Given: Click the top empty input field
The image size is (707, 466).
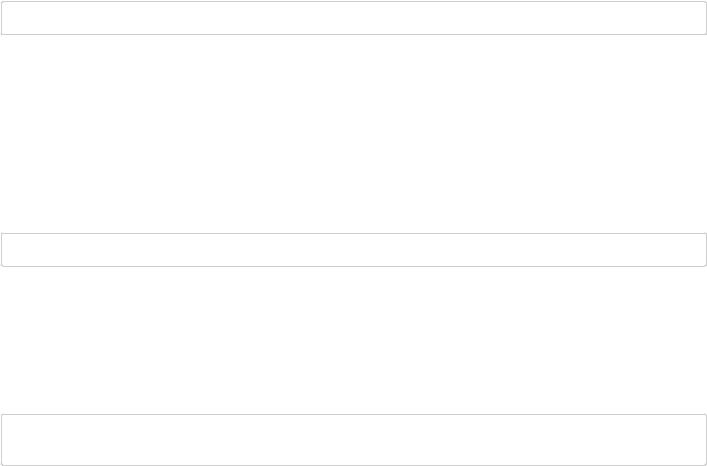Looking at the screenshot, I should click(x=354, y=18).
